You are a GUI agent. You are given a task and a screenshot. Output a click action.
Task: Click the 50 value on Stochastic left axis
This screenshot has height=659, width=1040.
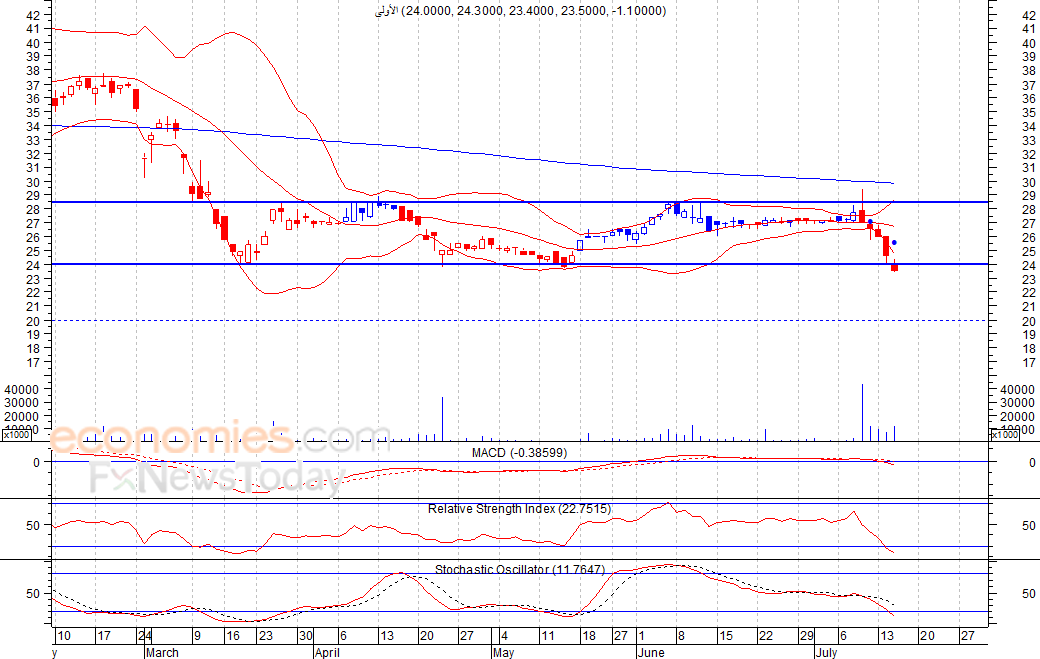click(32, 594)
